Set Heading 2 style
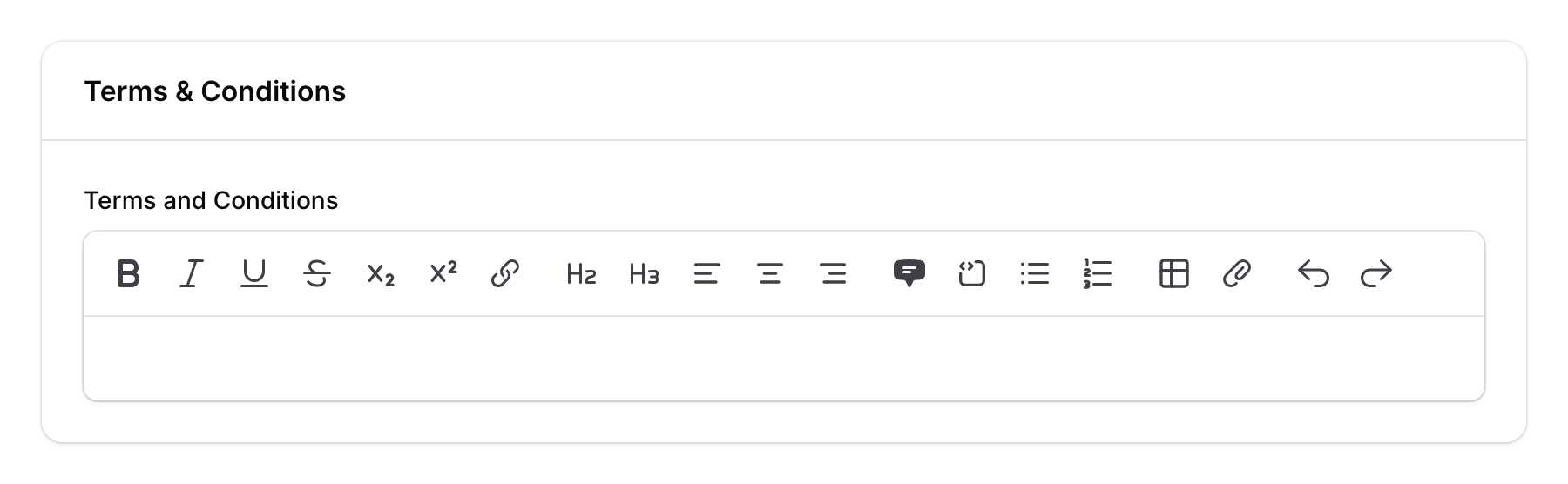Screen dimensions: 1568x484 tap(581, 274)
